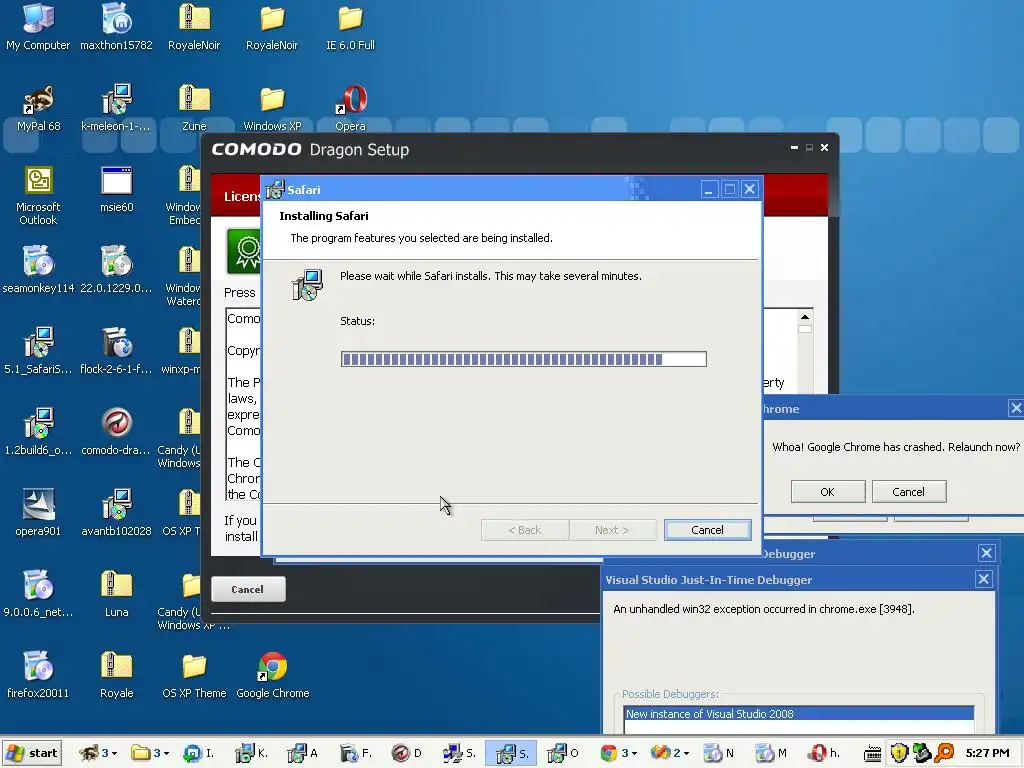Expand Chrome taskbar group with 3 windows
The image size is (1024, 768).
(x=619, y=753)
